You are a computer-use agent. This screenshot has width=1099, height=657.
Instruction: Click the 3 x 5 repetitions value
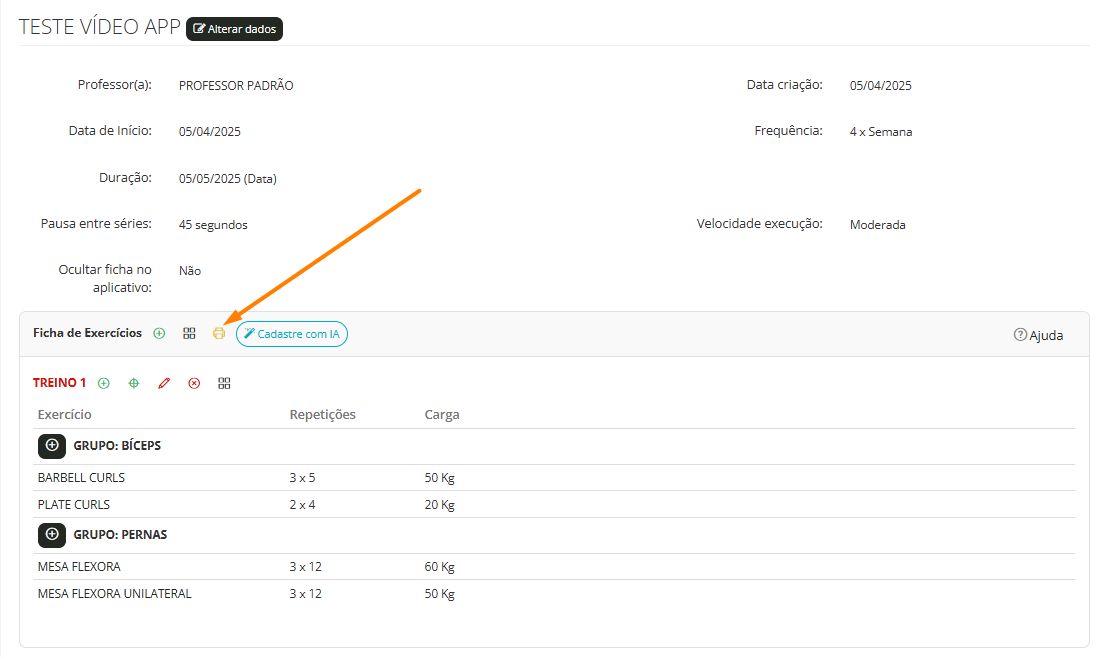302,477
